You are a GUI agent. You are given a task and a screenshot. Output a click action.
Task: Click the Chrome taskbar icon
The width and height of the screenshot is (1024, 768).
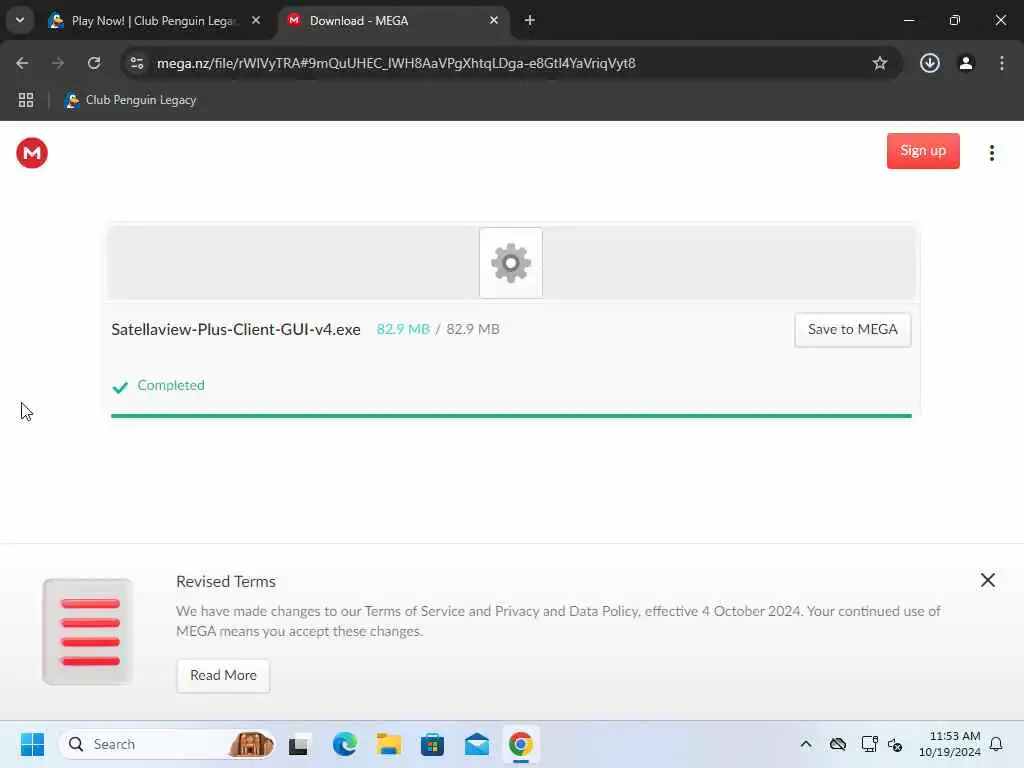520,744
